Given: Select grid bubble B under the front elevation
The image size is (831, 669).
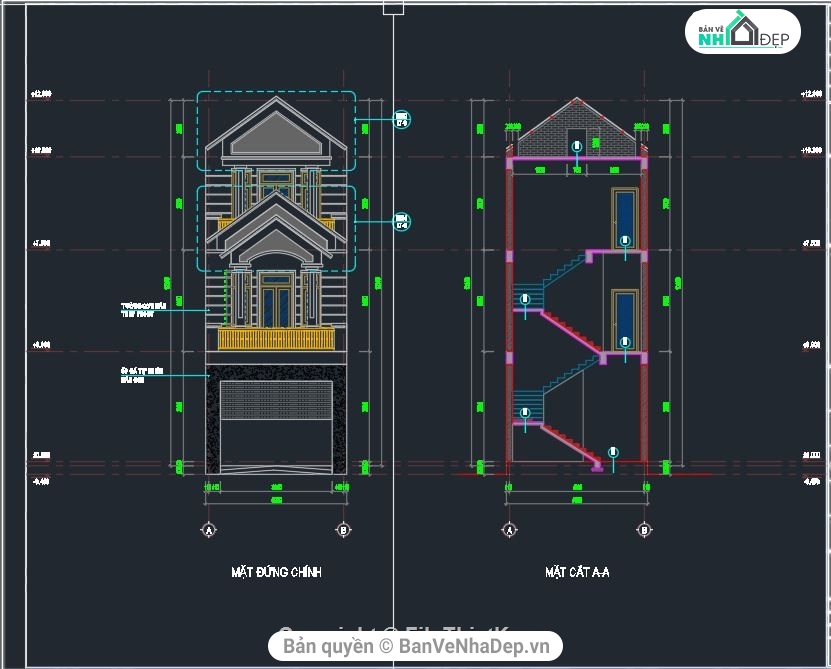Looking at the screenshot, I should pyautogui.click(x=343, y=529).
